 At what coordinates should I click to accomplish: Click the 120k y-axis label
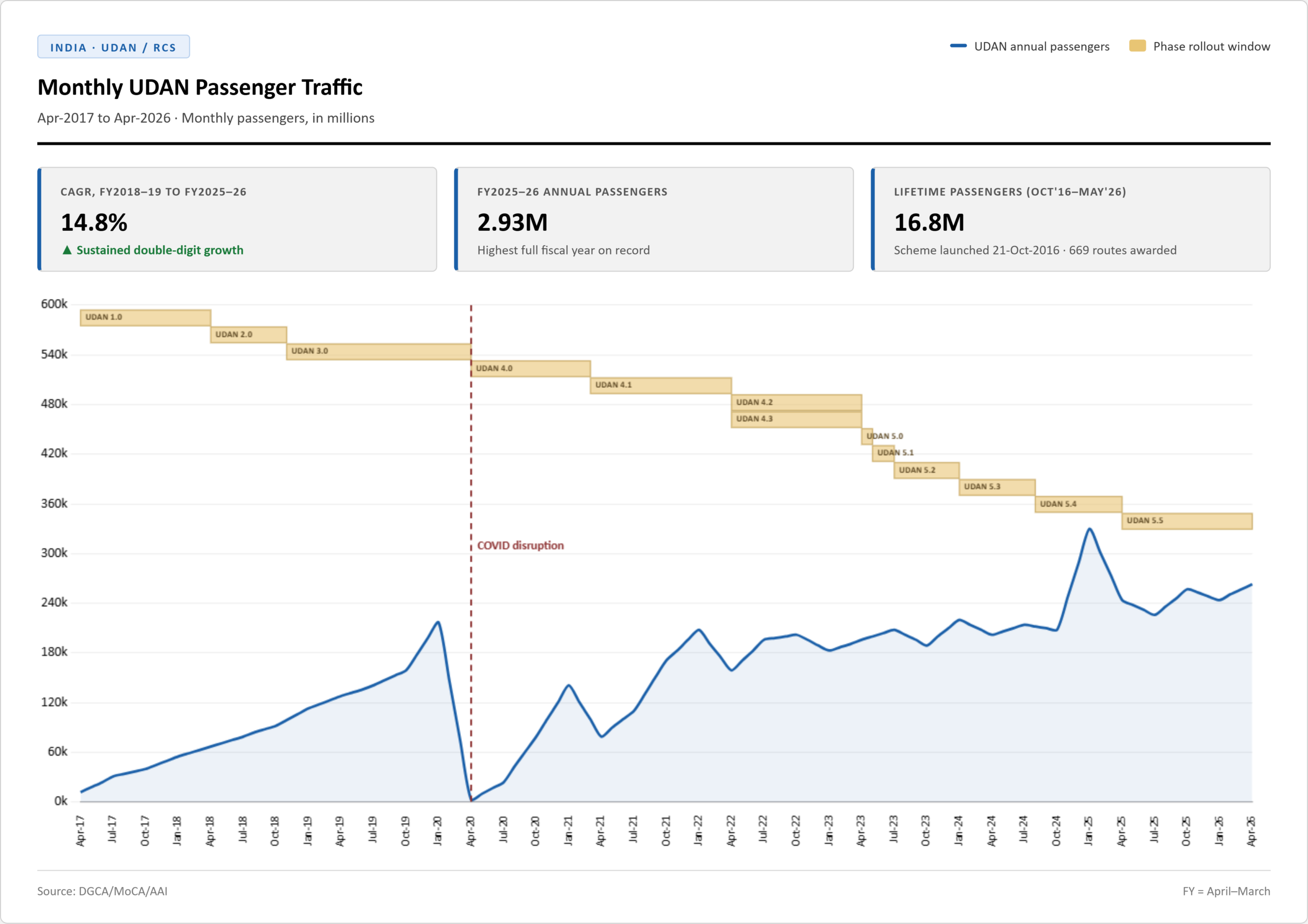tap(54, 702)
